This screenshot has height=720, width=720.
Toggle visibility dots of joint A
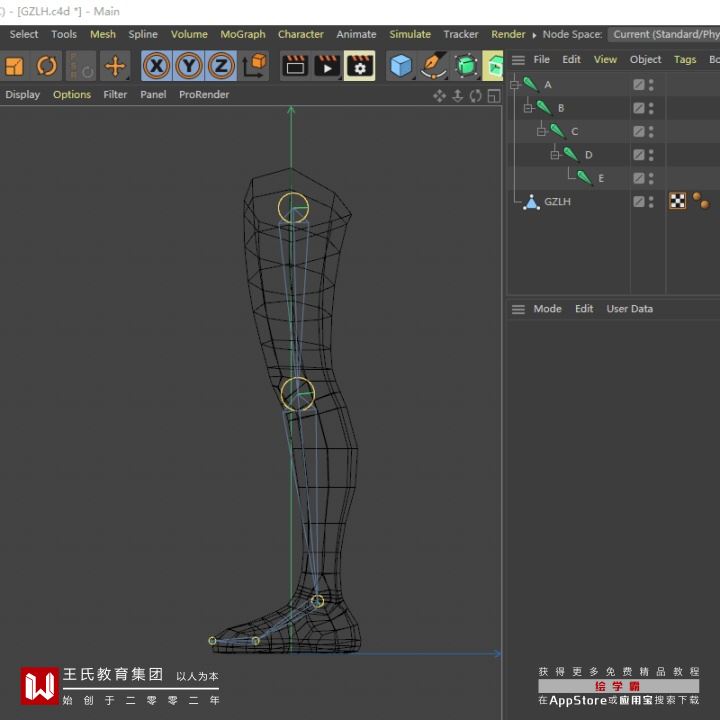(x=651, y=85)
